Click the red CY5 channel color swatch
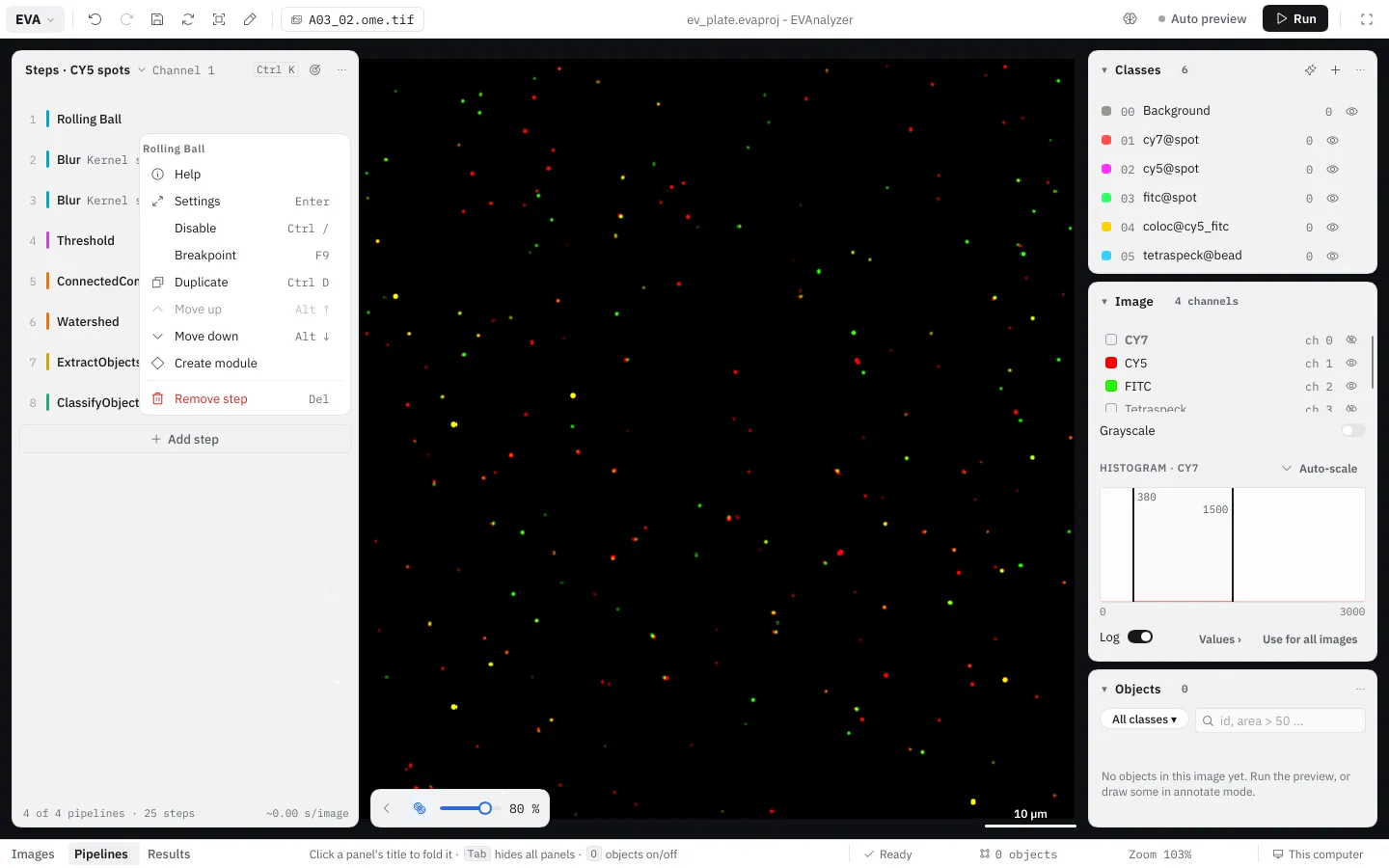The width and height of the screenshot is (1389, 868). (1111, 364)
